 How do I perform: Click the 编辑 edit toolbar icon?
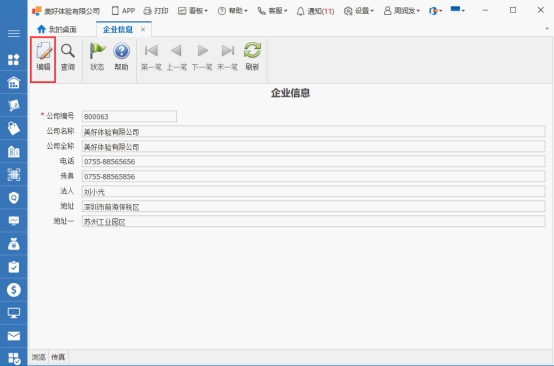point(43,57)
